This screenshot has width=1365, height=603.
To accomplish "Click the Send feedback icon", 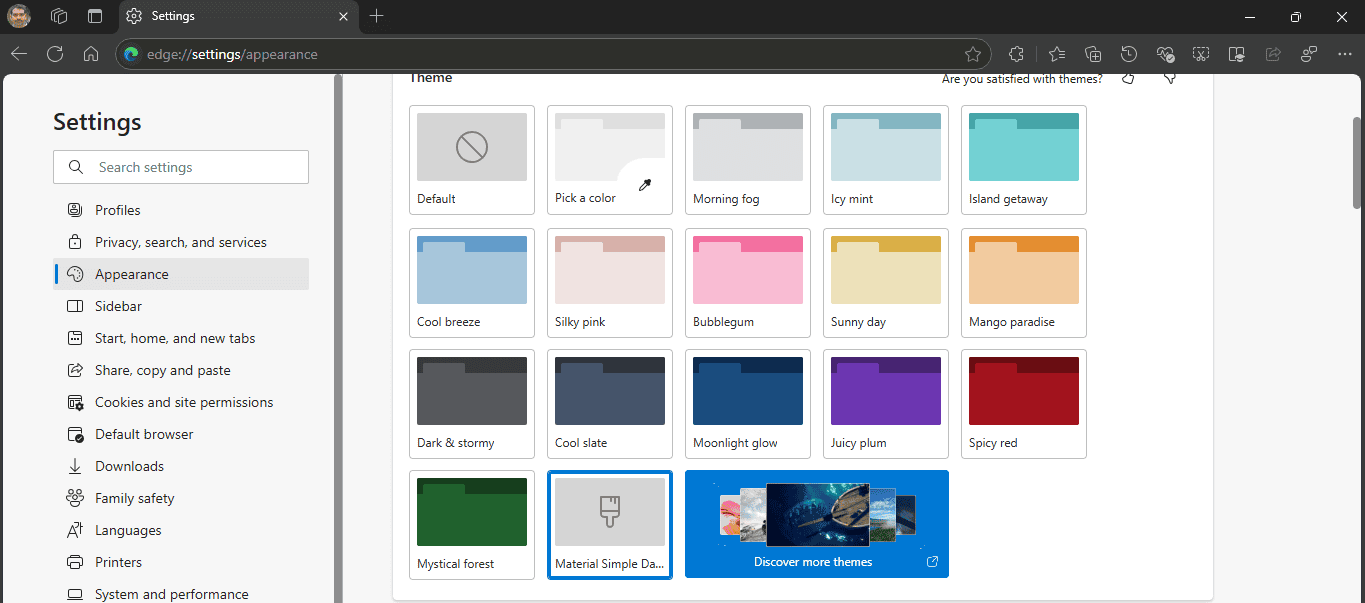I will point(1309,54).
